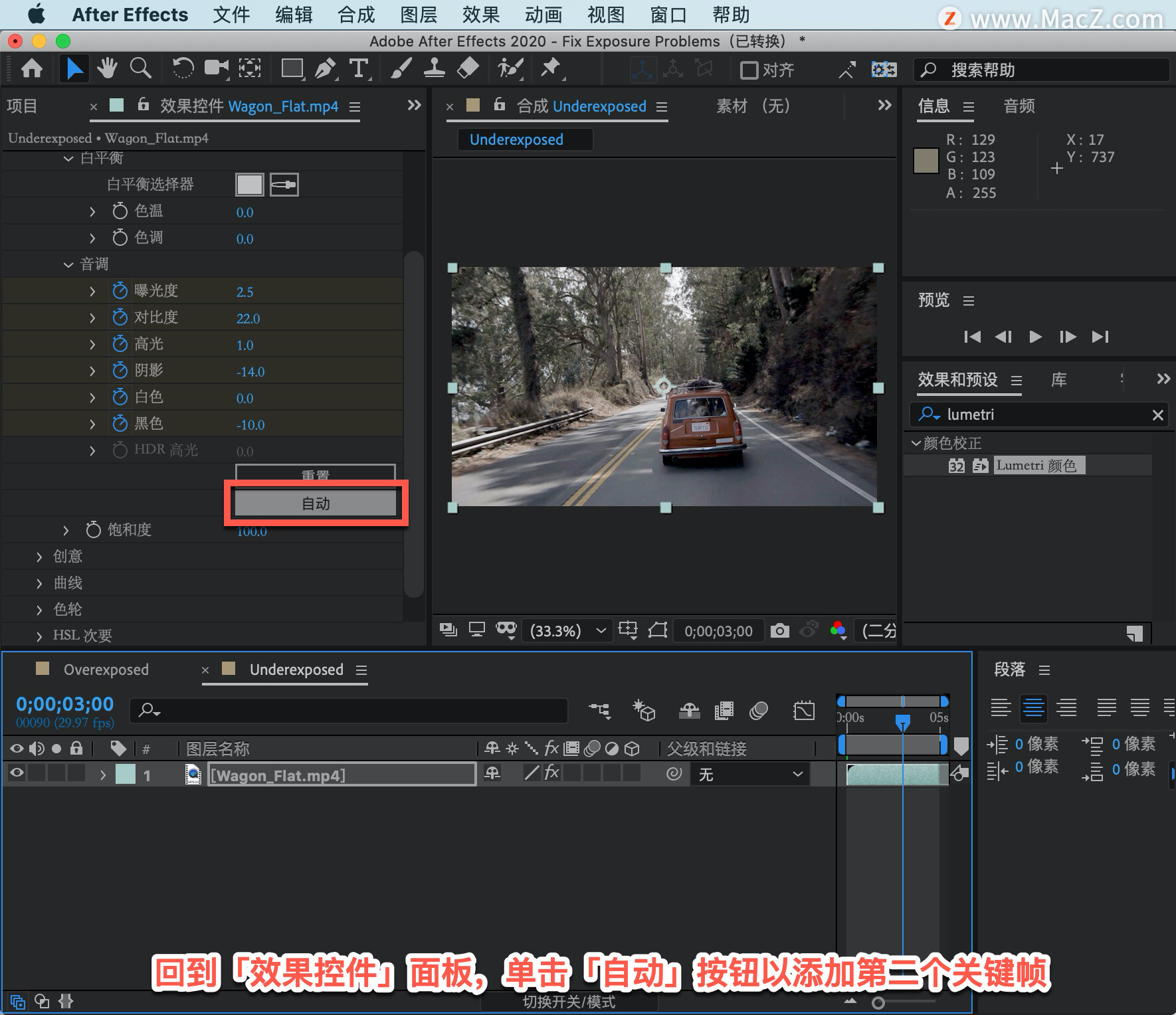This screenshot has height=1015, width=1176.
Task: Select the Brush tool
Action: (401, 68)
